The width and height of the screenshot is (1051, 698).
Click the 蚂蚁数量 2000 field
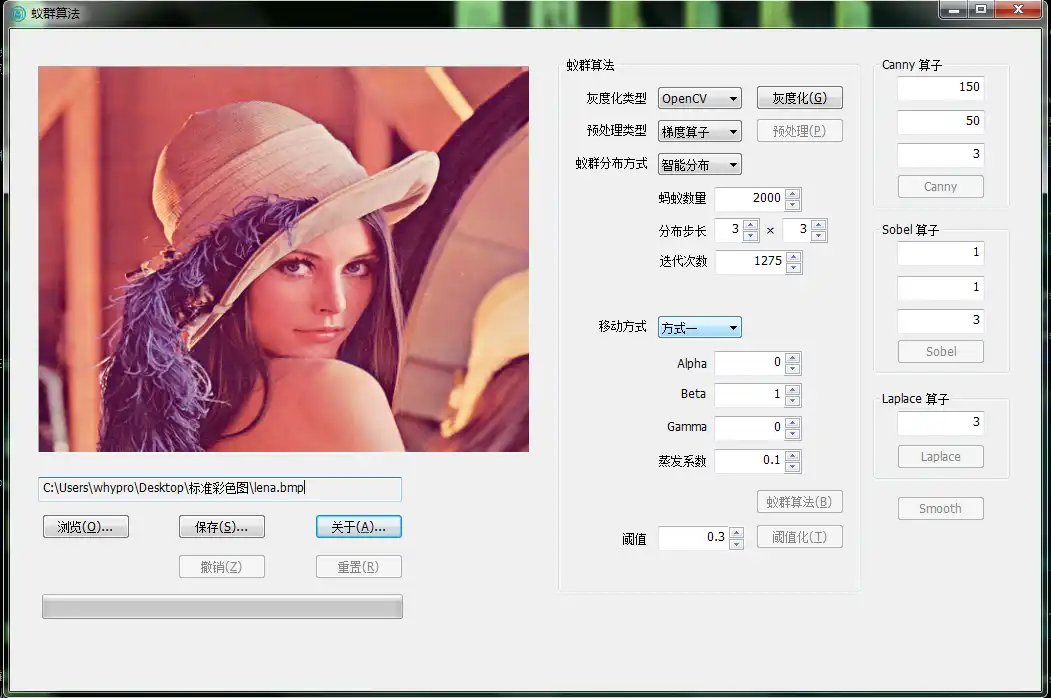tap(750, 198)
